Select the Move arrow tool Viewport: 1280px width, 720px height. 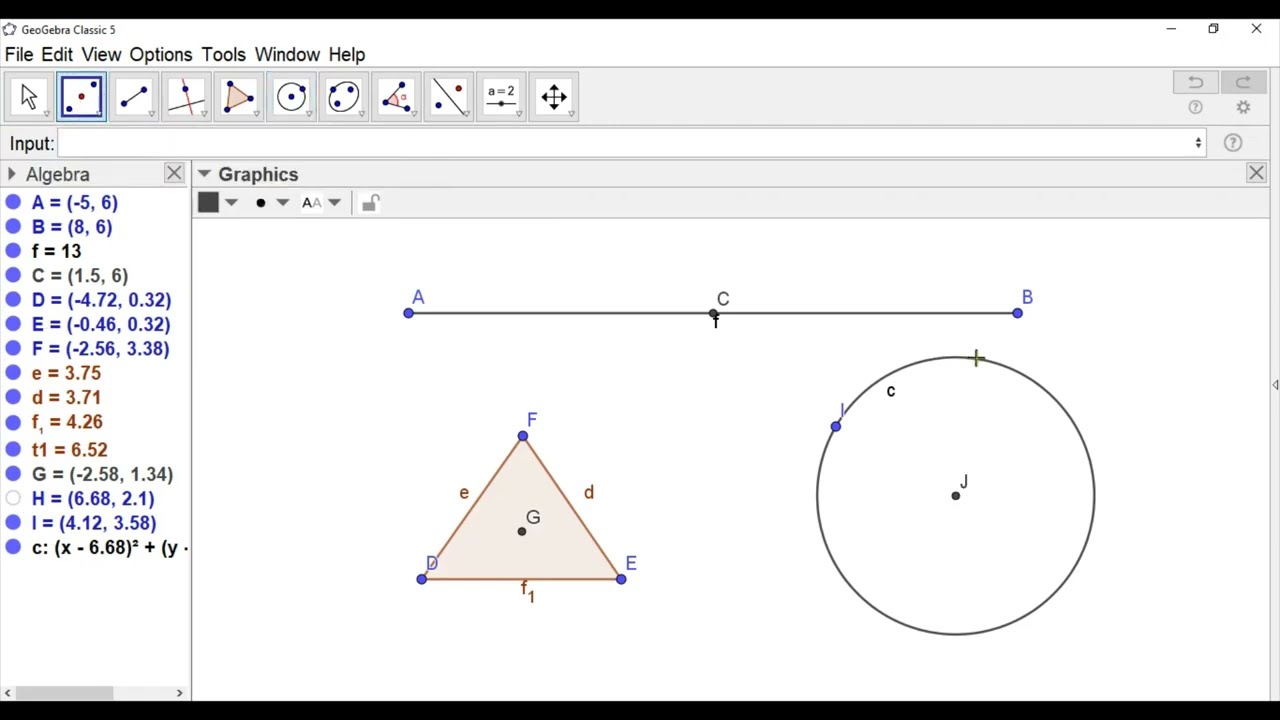tap(29, 97)
